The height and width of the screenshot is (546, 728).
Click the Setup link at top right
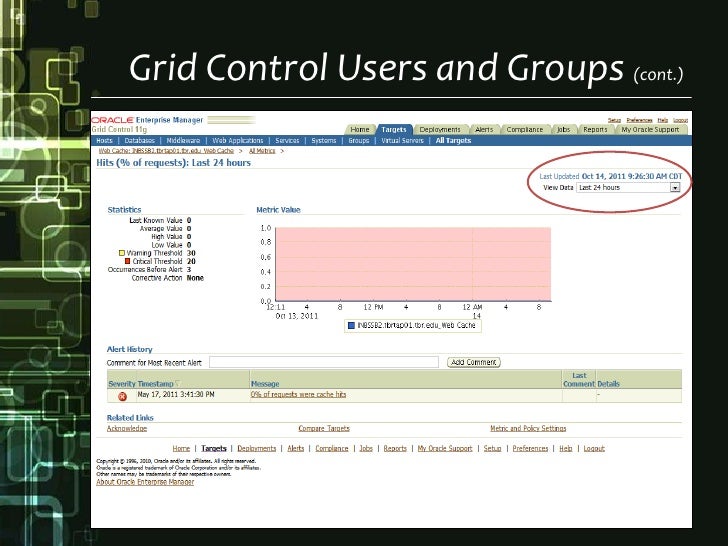point(614,120)
